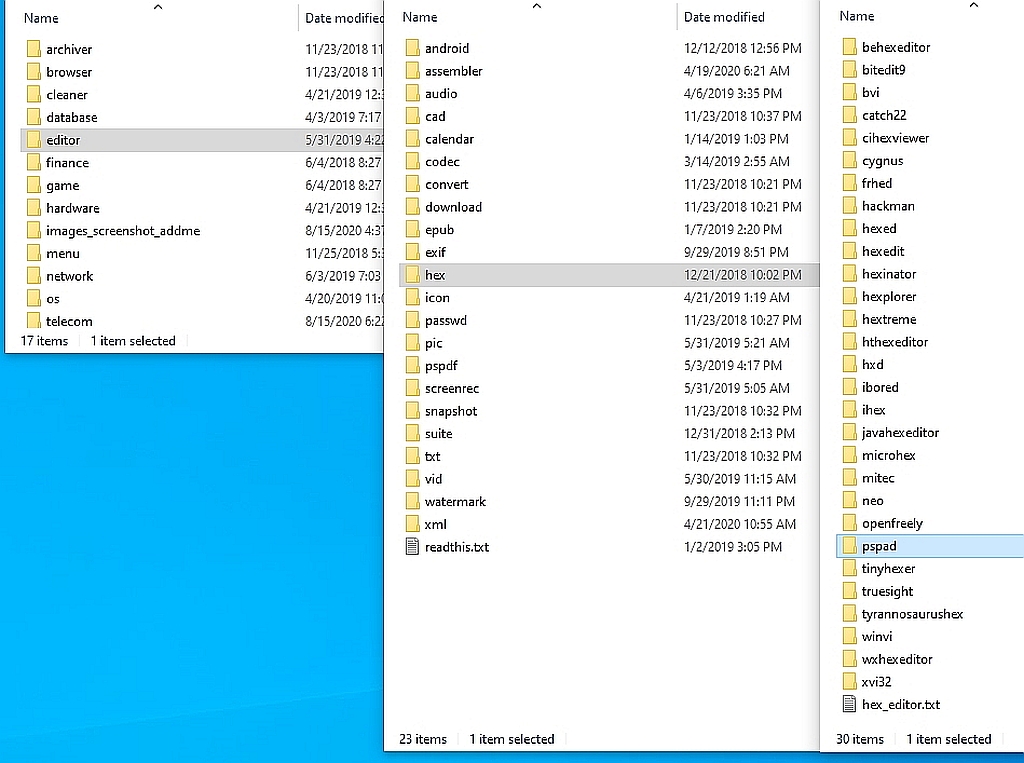Select the truesight folder name
Viewport: 1024px width, 763px height.
tap(887, 591)
